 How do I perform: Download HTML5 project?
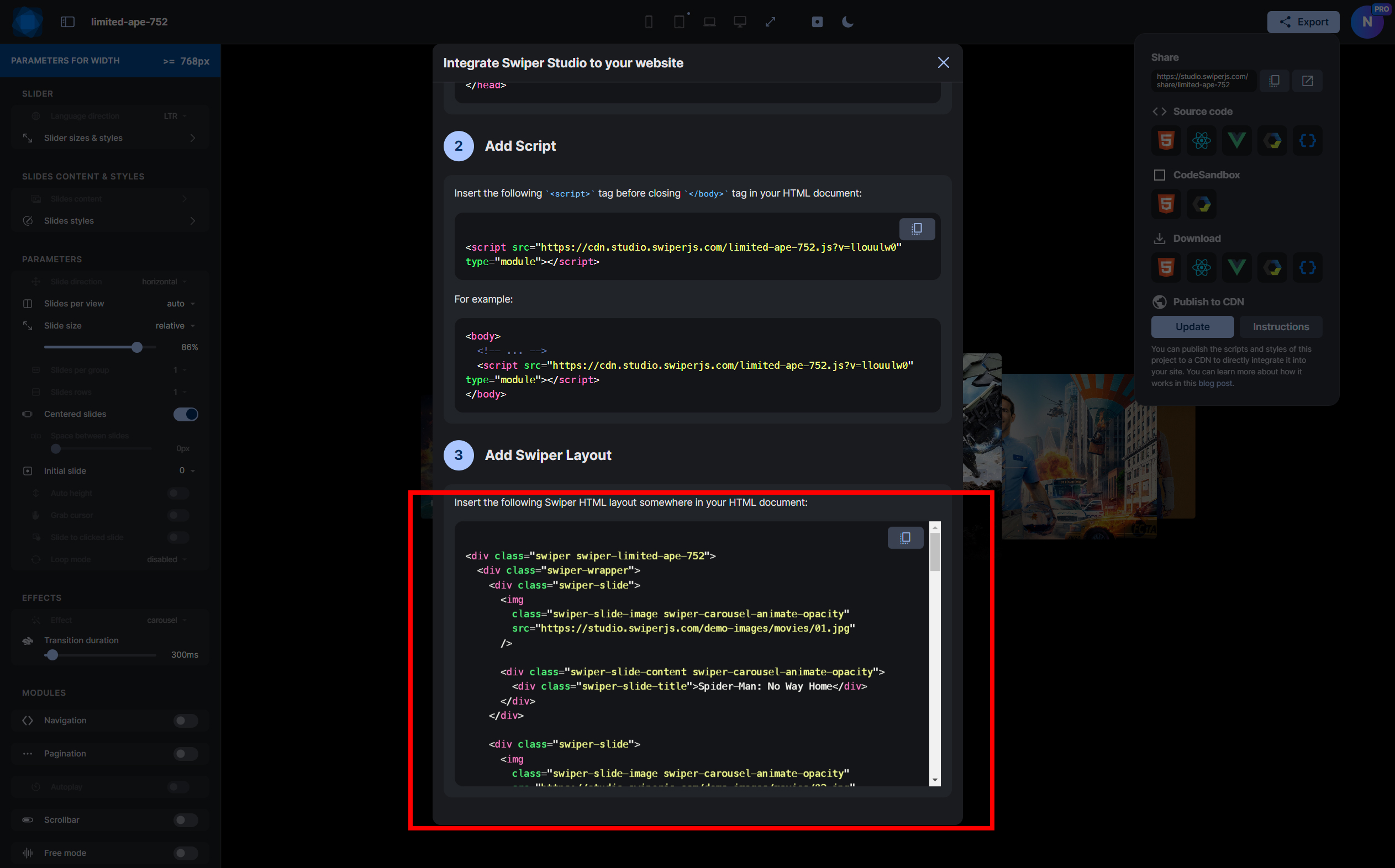(1166, 267)
